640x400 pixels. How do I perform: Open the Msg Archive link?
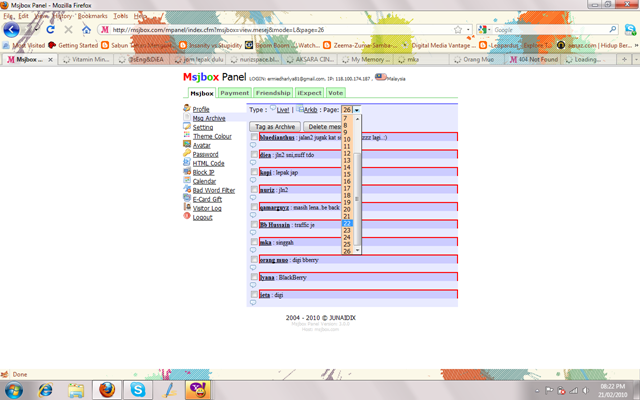click(x=209, y=118)
